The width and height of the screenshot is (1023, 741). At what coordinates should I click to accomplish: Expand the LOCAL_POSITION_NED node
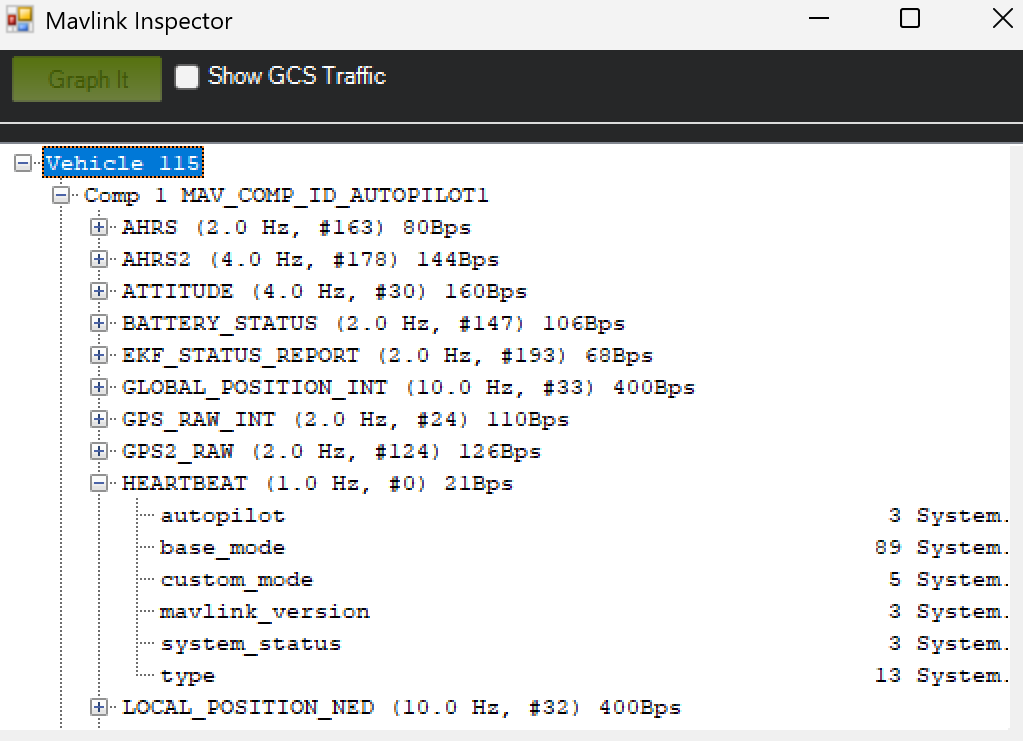tap(99, 707)
